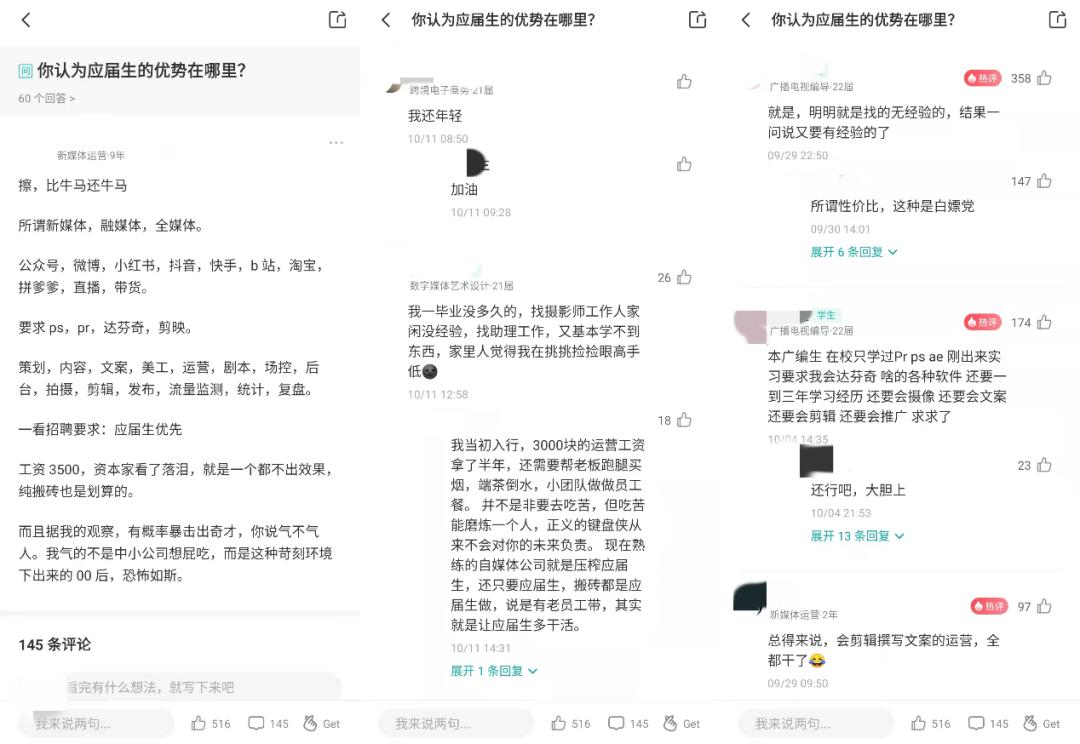Like the 加油 reply
This screenshot has height=744, width=1080.
(684, 164)
